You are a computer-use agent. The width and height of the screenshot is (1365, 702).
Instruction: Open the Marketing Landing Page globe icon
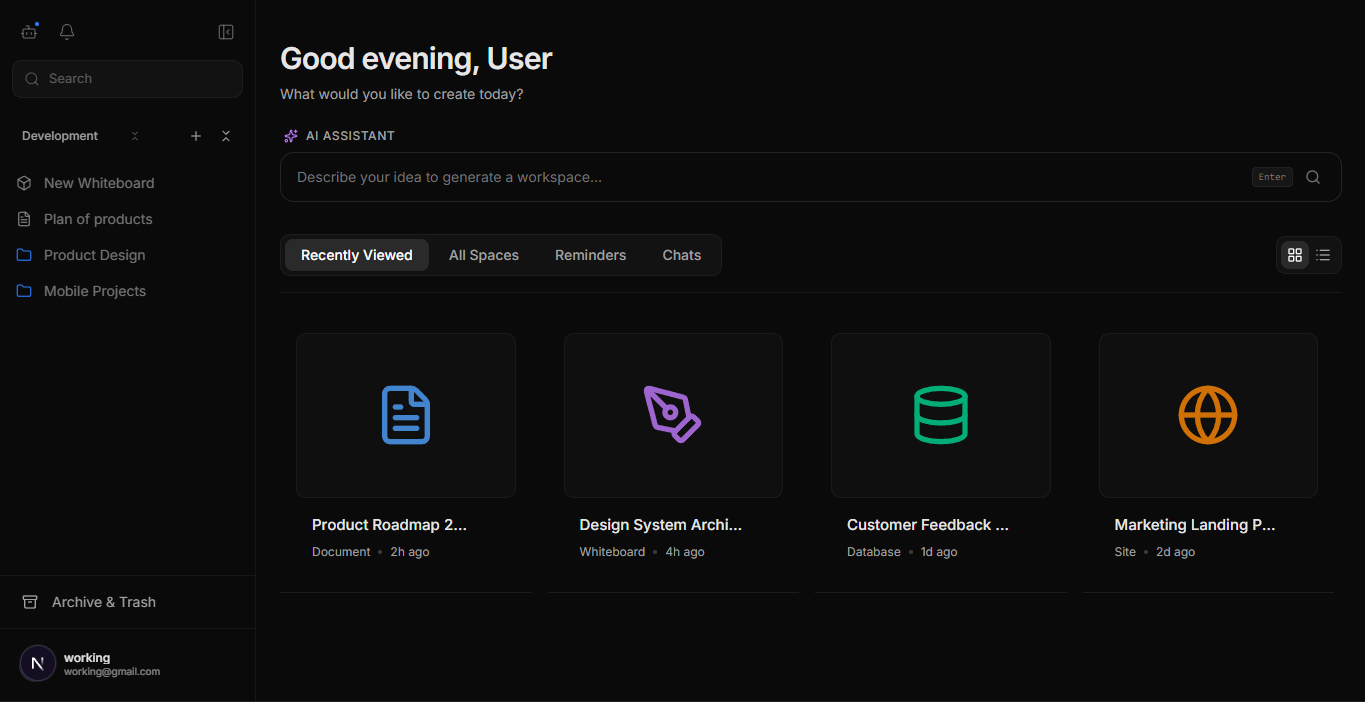(x=1207, y=414)
